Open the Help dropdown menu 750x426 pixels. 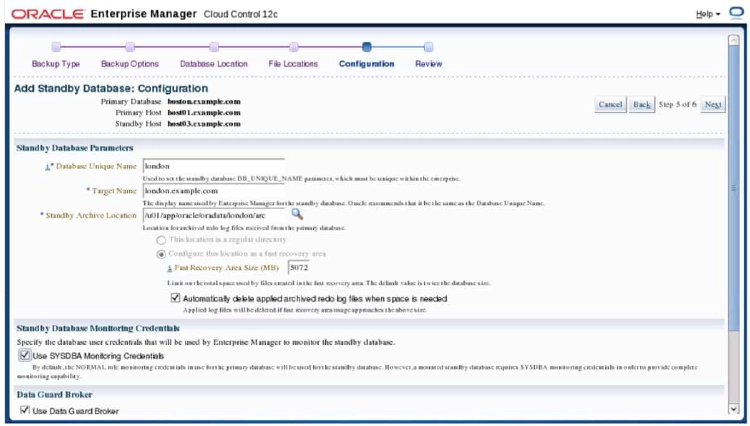708,14
